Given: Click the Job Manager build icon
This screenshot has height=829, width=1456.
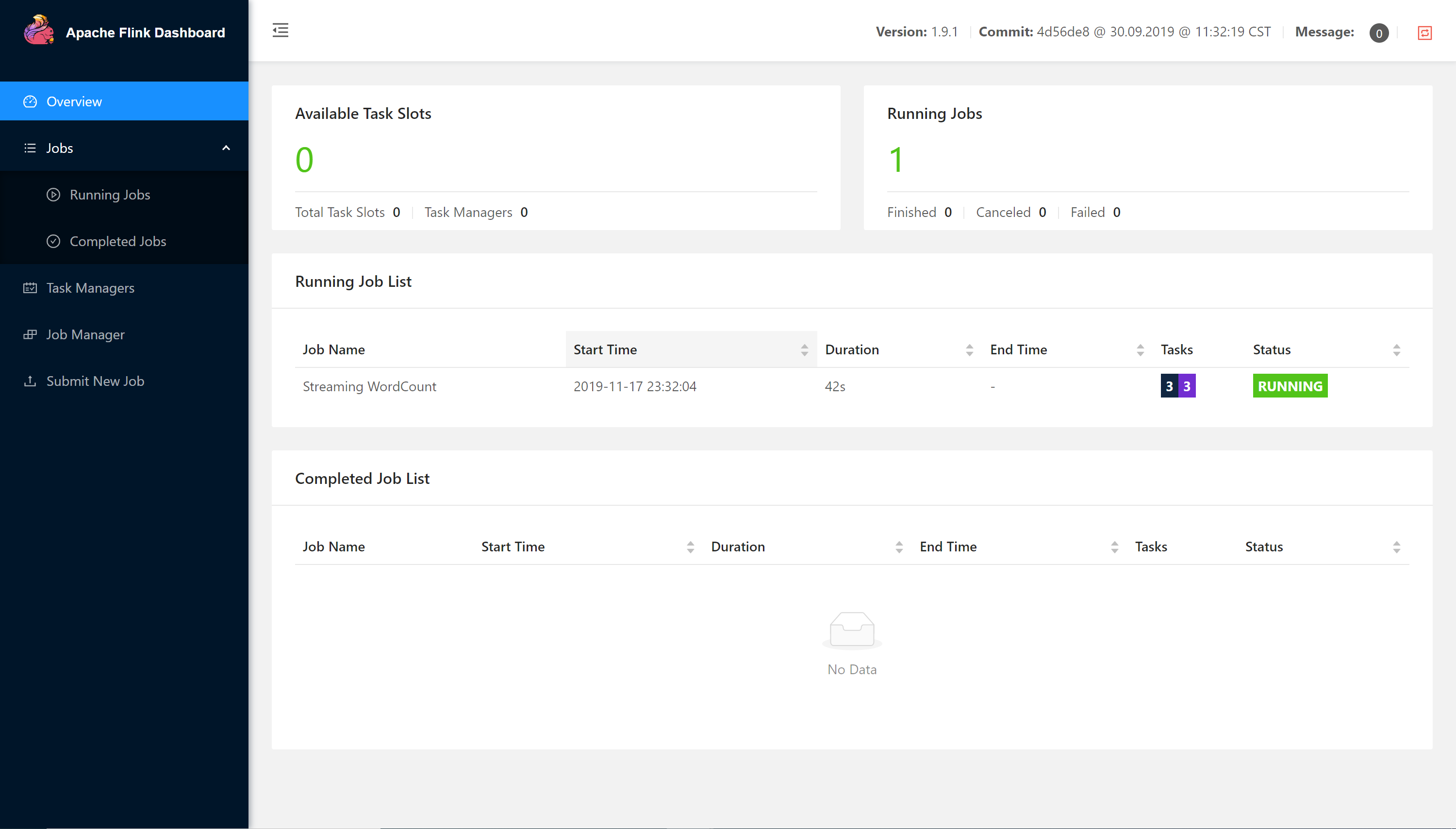Looking at the screenshot, I should [30, 335].
